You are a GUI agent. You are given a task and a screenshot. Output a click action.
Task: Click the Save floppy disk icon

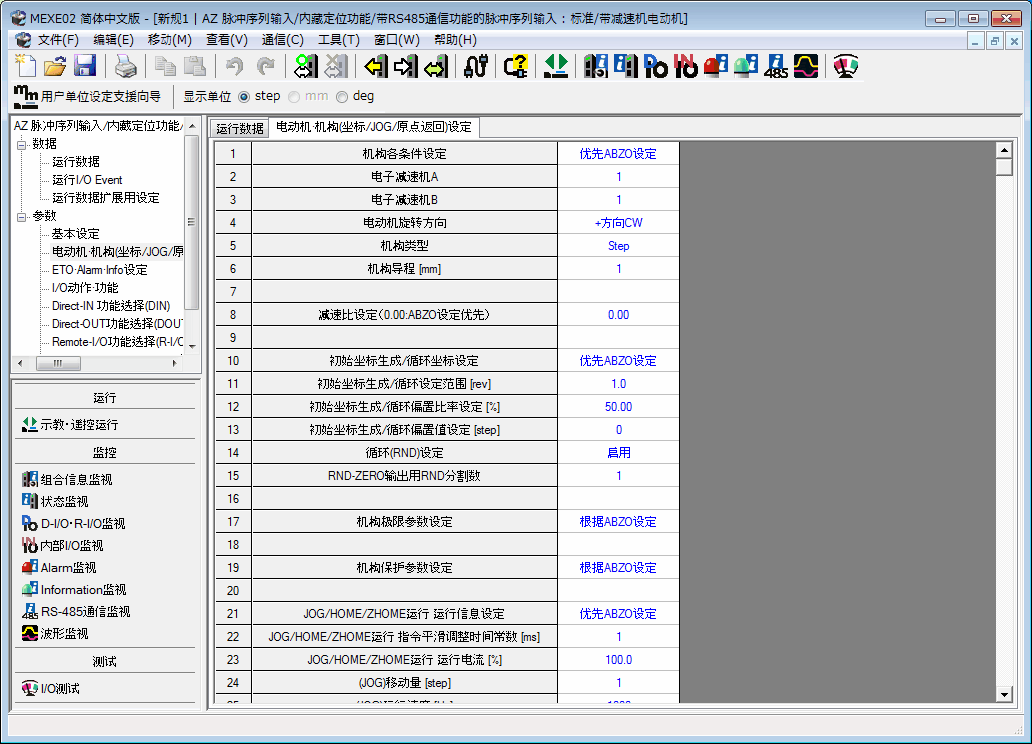[x=85, y=67]
